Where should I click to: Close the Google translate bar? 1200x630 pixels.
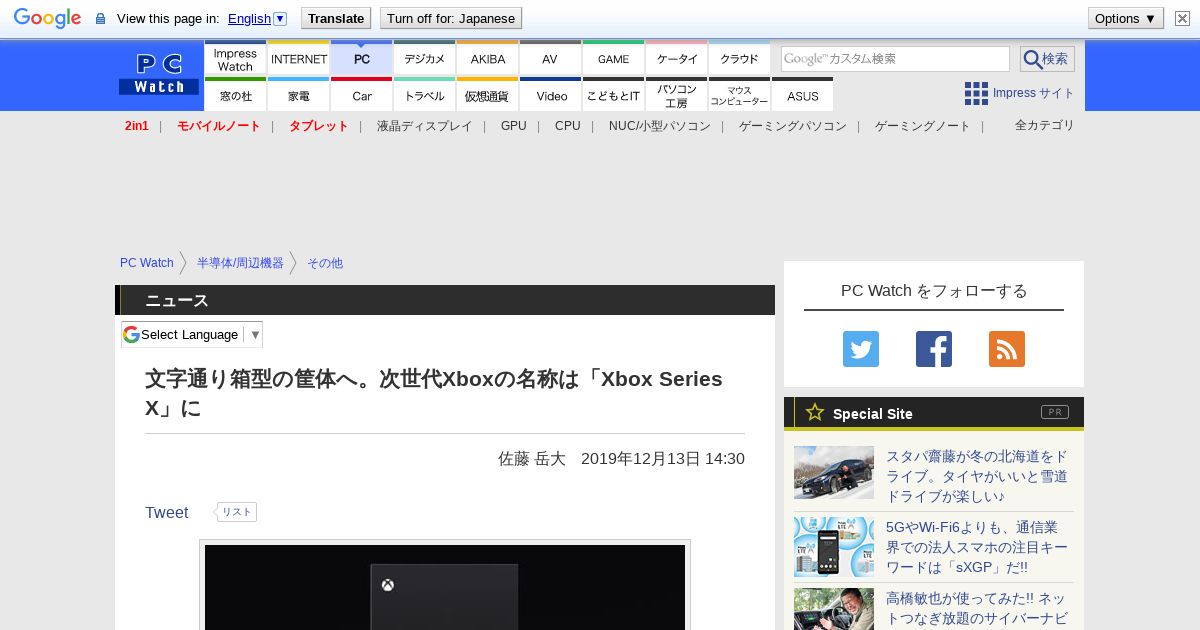tap(1183, 18)
